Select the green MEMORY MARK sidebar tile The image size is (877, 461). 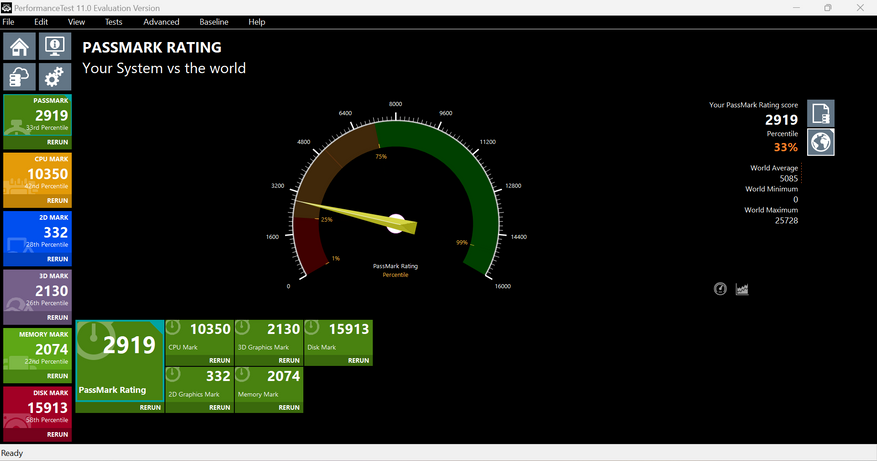pos(37,349)
